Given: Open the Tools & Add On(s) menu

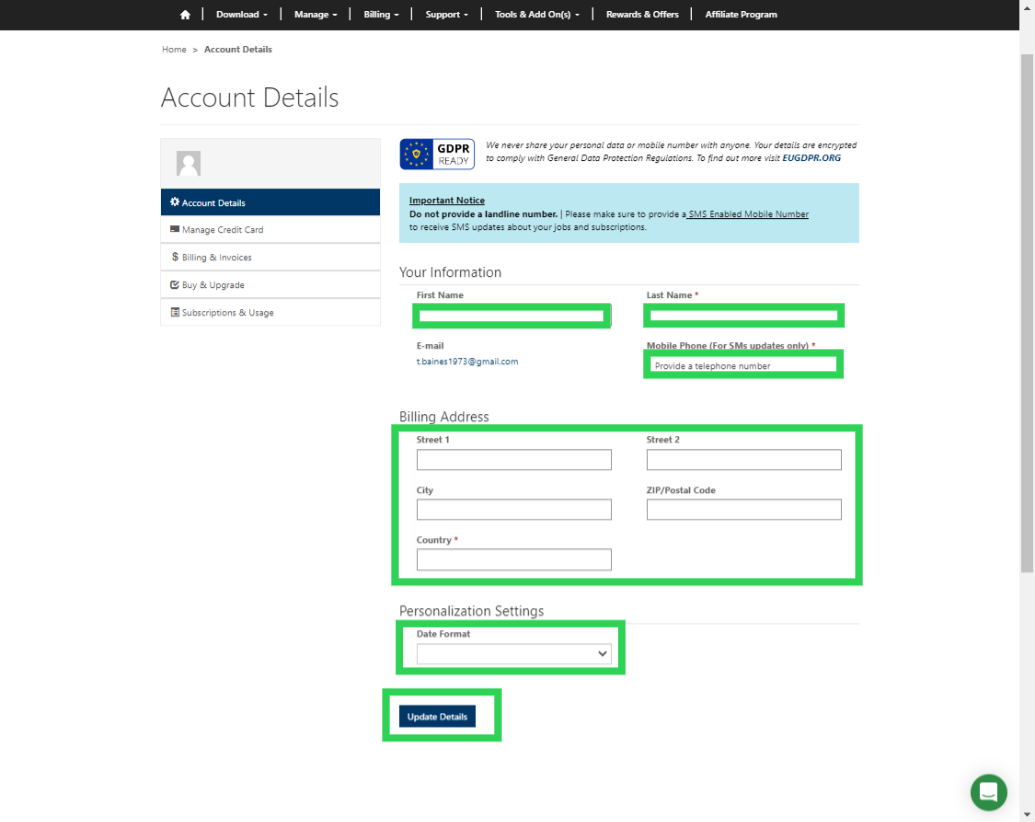Looking at the screenshot, I should (x=537, y=15).
